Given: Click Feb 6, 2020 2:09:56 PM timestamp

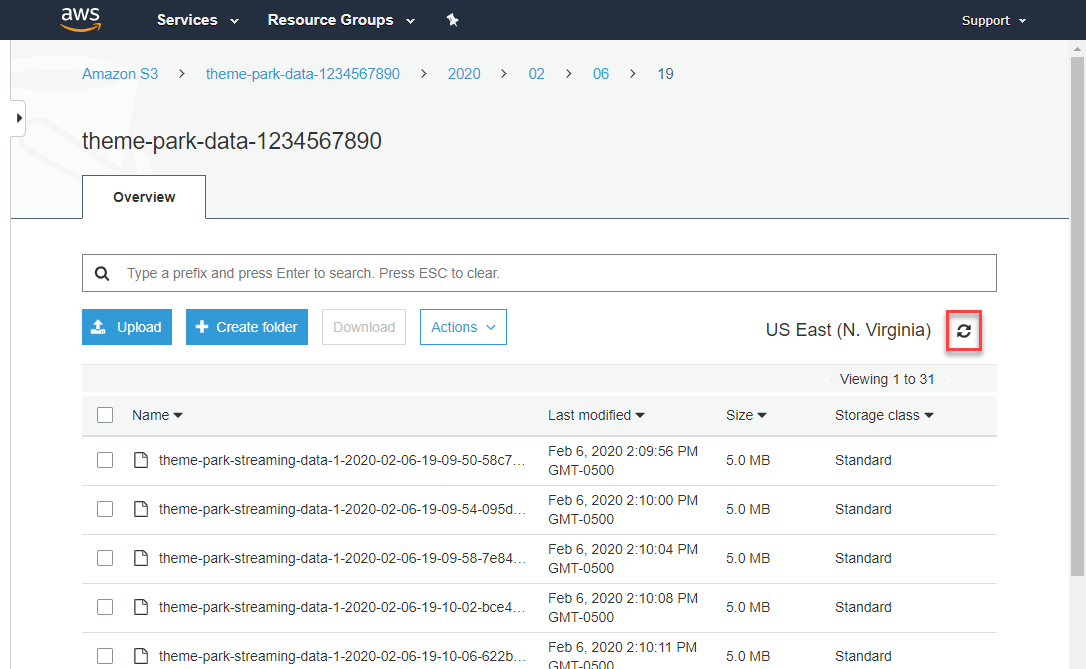Looking at the screenshot, I should point(623,461).
